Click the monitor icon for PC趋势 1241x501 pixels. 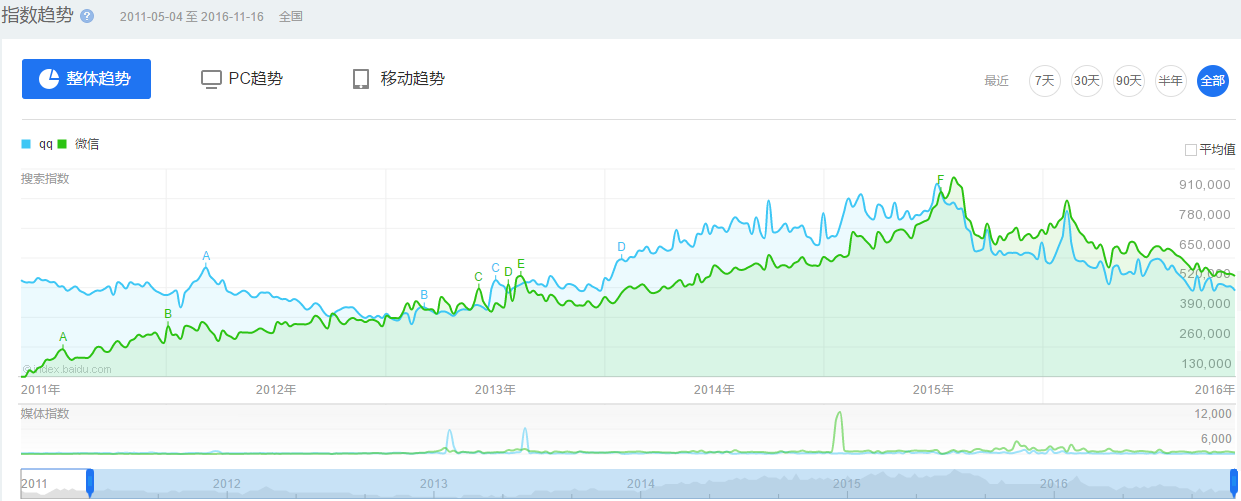(x=210, y=79)
